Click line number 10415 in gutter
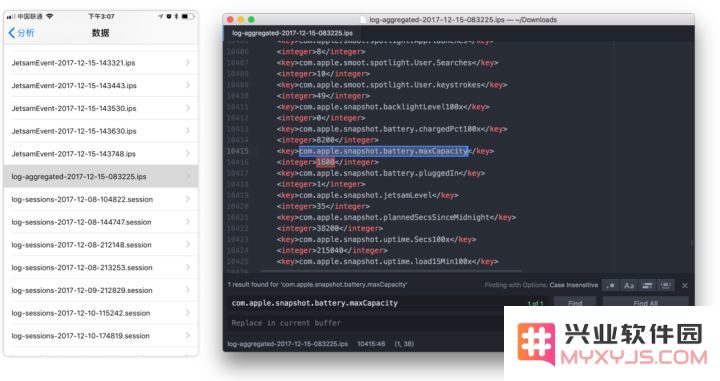This screenshot has height=381, width=720. click(237, 151)
